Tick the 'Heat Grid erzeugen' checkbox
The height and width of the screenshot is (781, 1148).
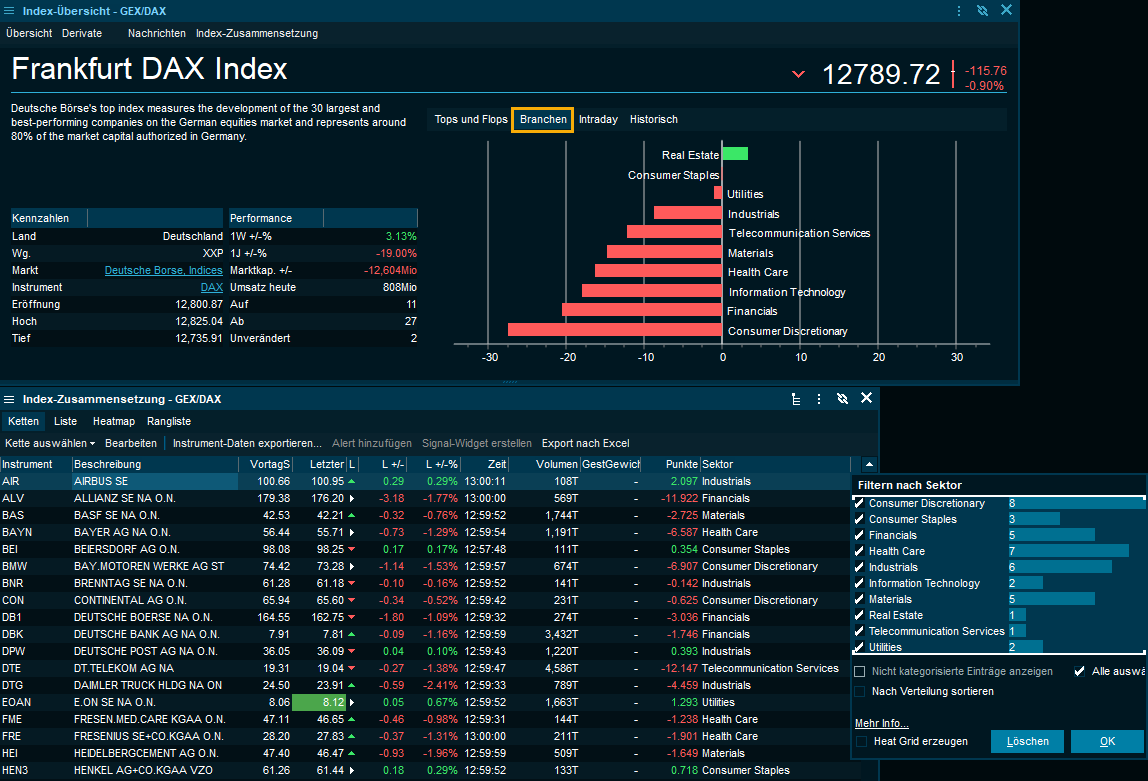(x=861, y=741)
